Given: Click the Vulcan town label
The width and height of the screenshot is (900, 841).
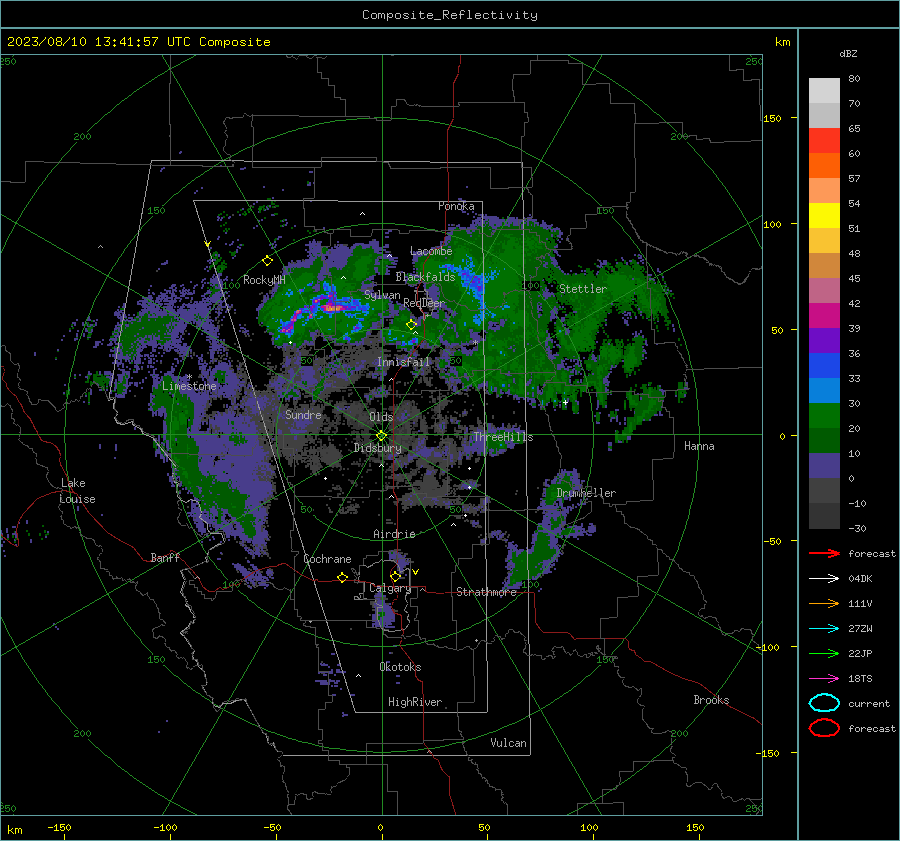Looking at the screenshot, I should pos(508,743).
